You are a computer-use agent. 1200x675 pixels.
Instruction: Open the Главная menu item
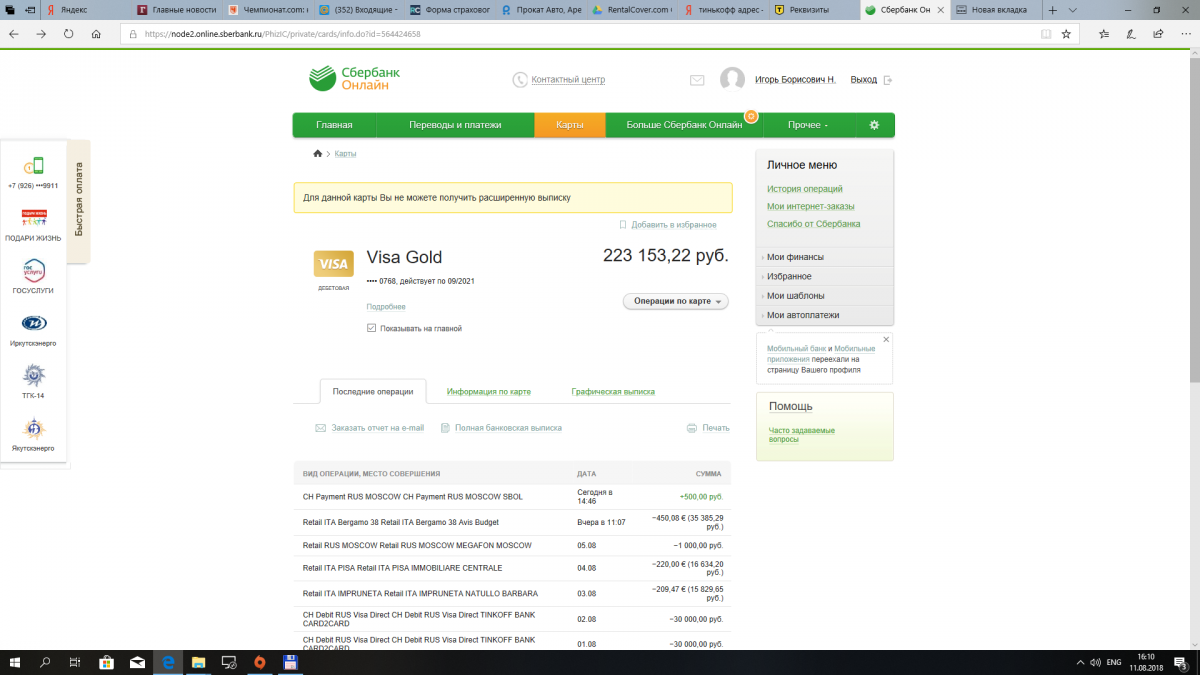tap(334, 125)
